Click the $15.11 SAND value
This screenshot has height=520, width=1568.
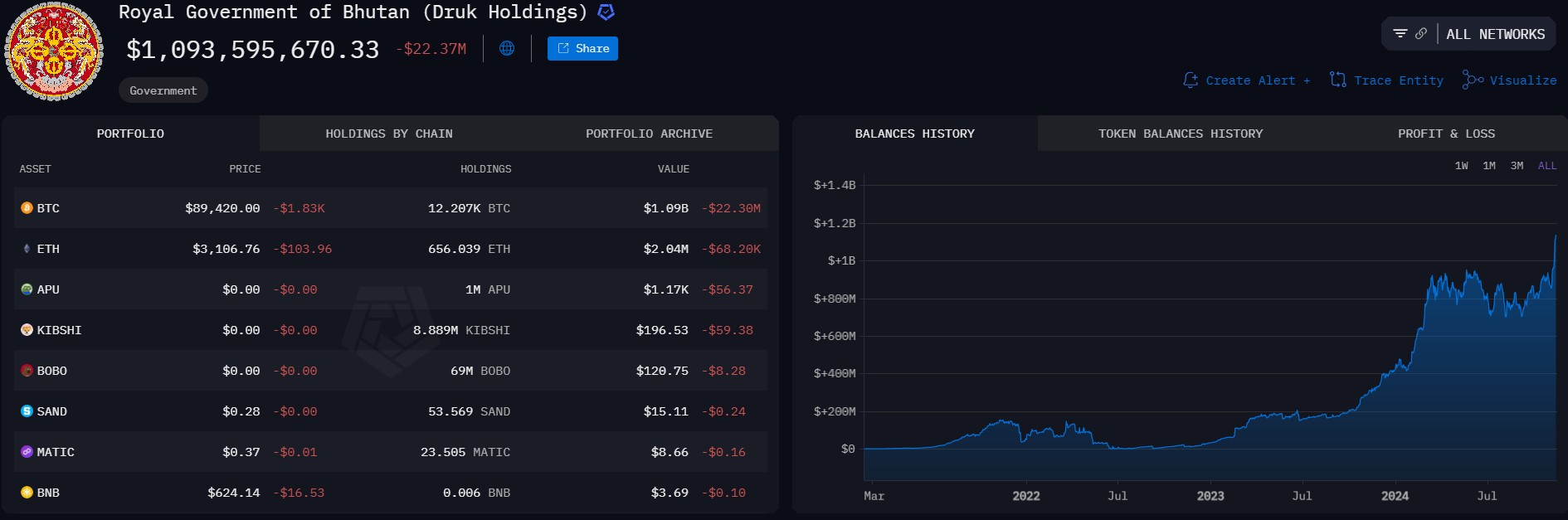(x=666, y=411)
